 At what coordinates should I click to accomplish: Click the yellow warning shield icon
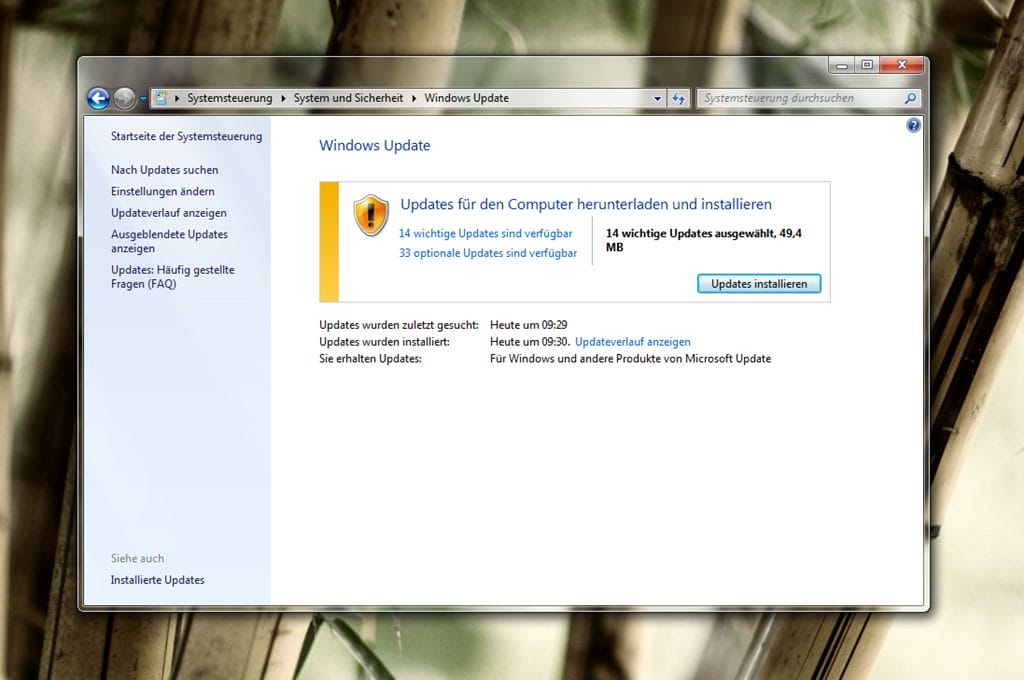coord(371,215)
